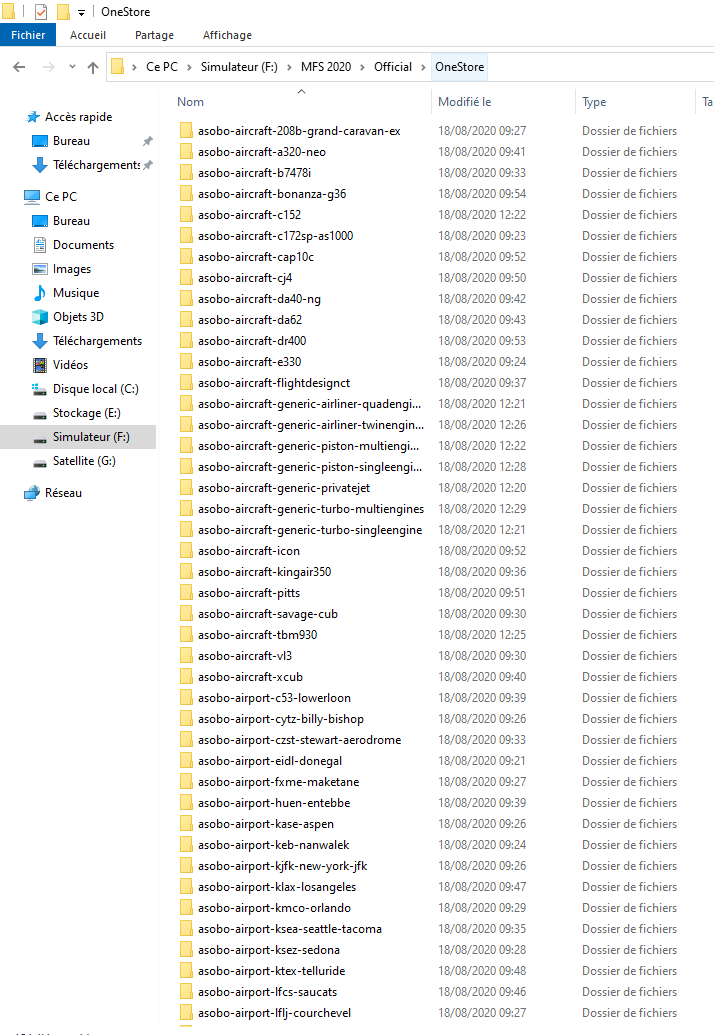Click Official breadcrumb segment

393,67
